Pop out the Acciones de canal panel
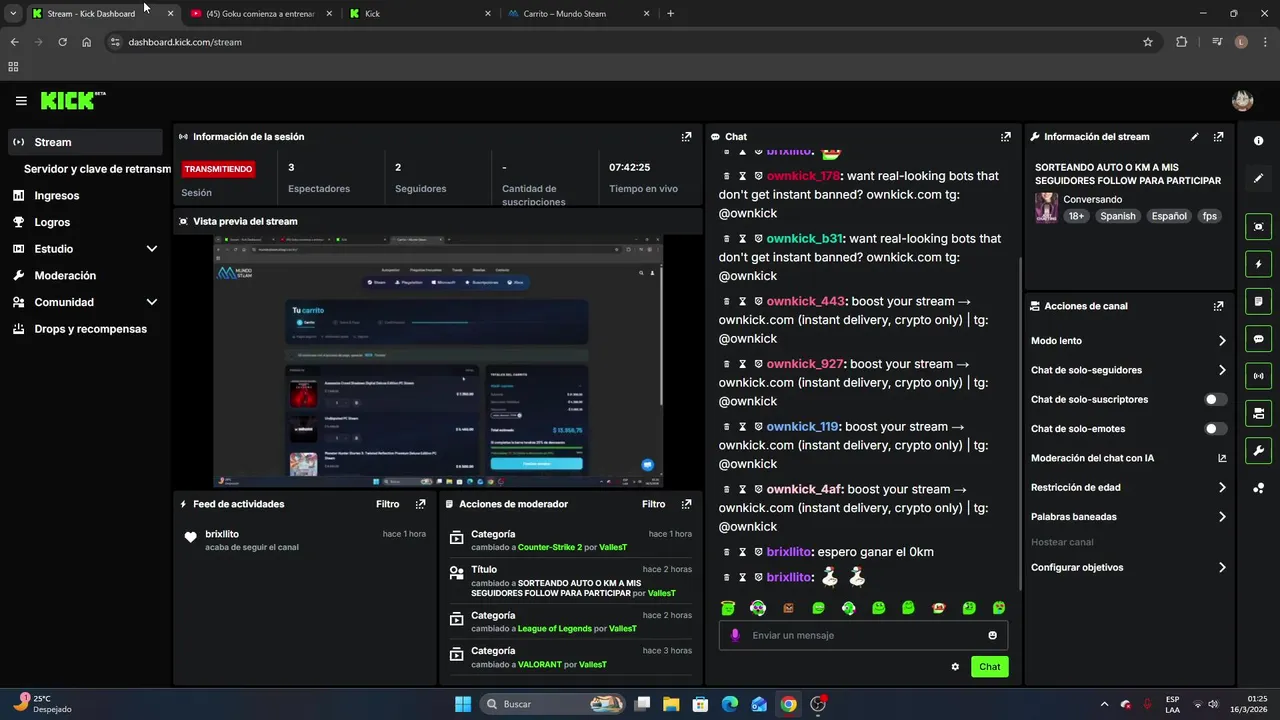1280x720 pixels. point(1218,306)
